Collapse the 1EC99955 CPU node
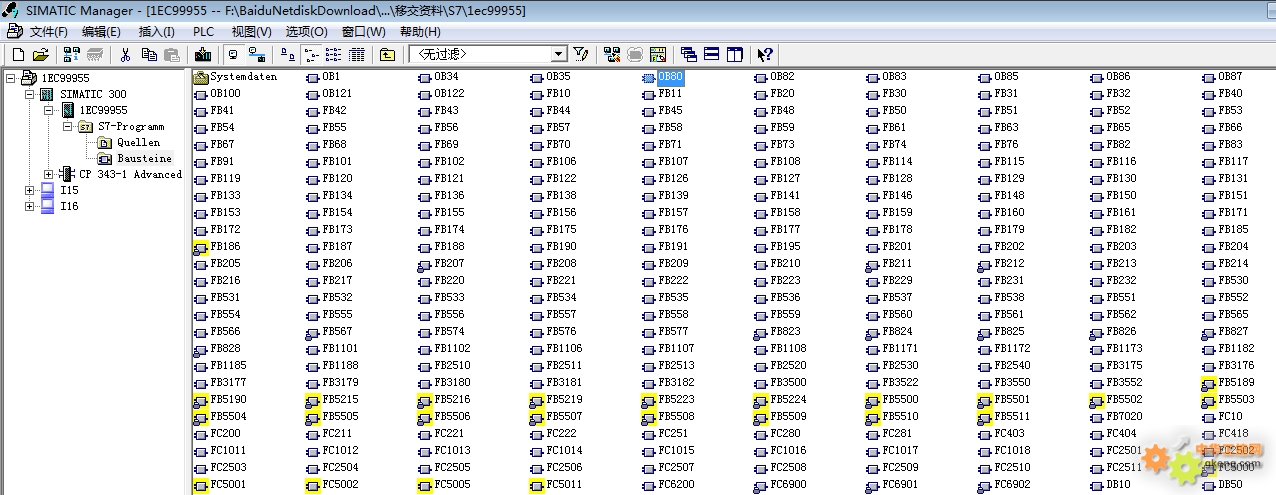The width and height of the screenshot is (1276, 495). (48, 110)
